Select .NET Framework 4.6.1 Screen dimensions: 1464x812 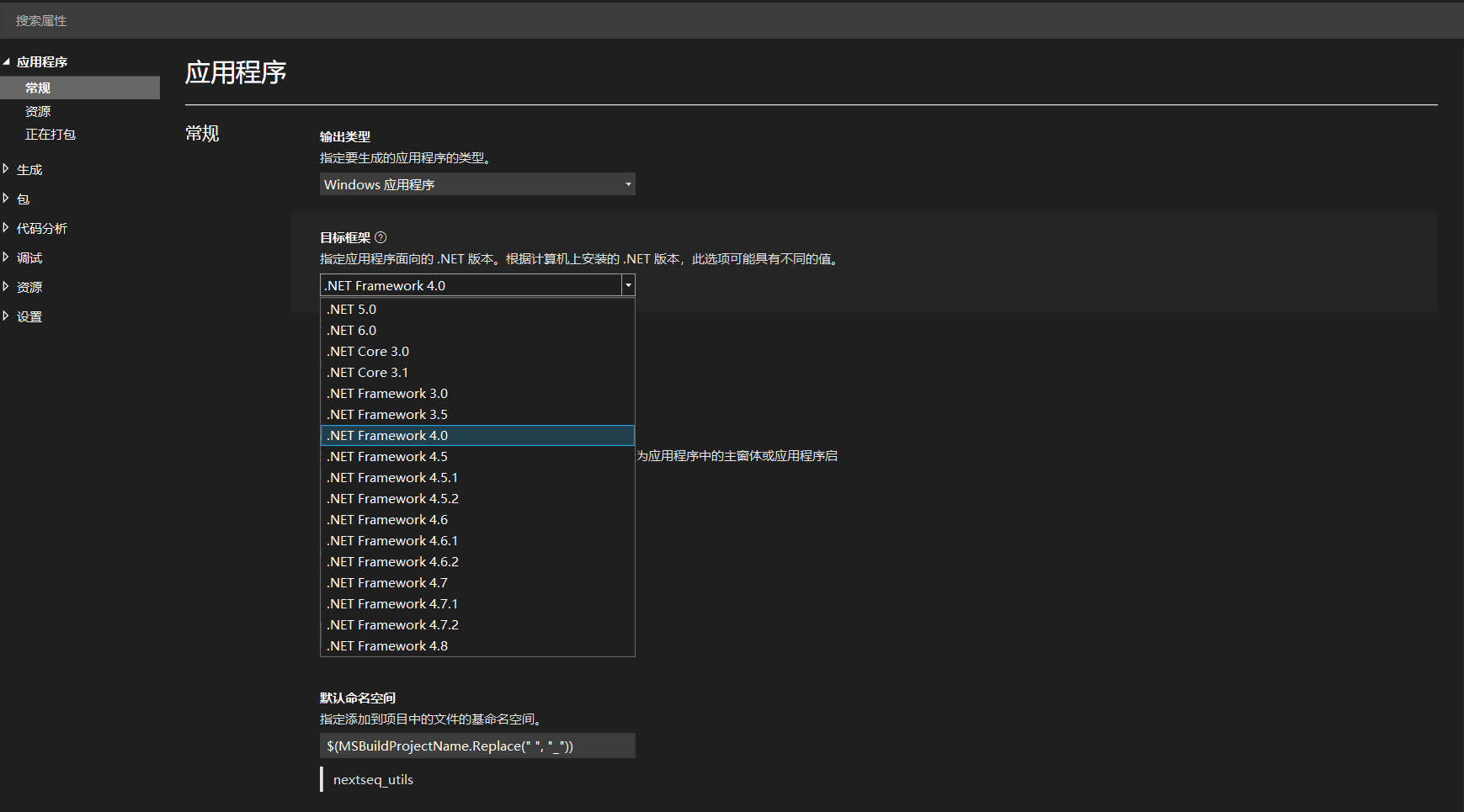[477, 541]
